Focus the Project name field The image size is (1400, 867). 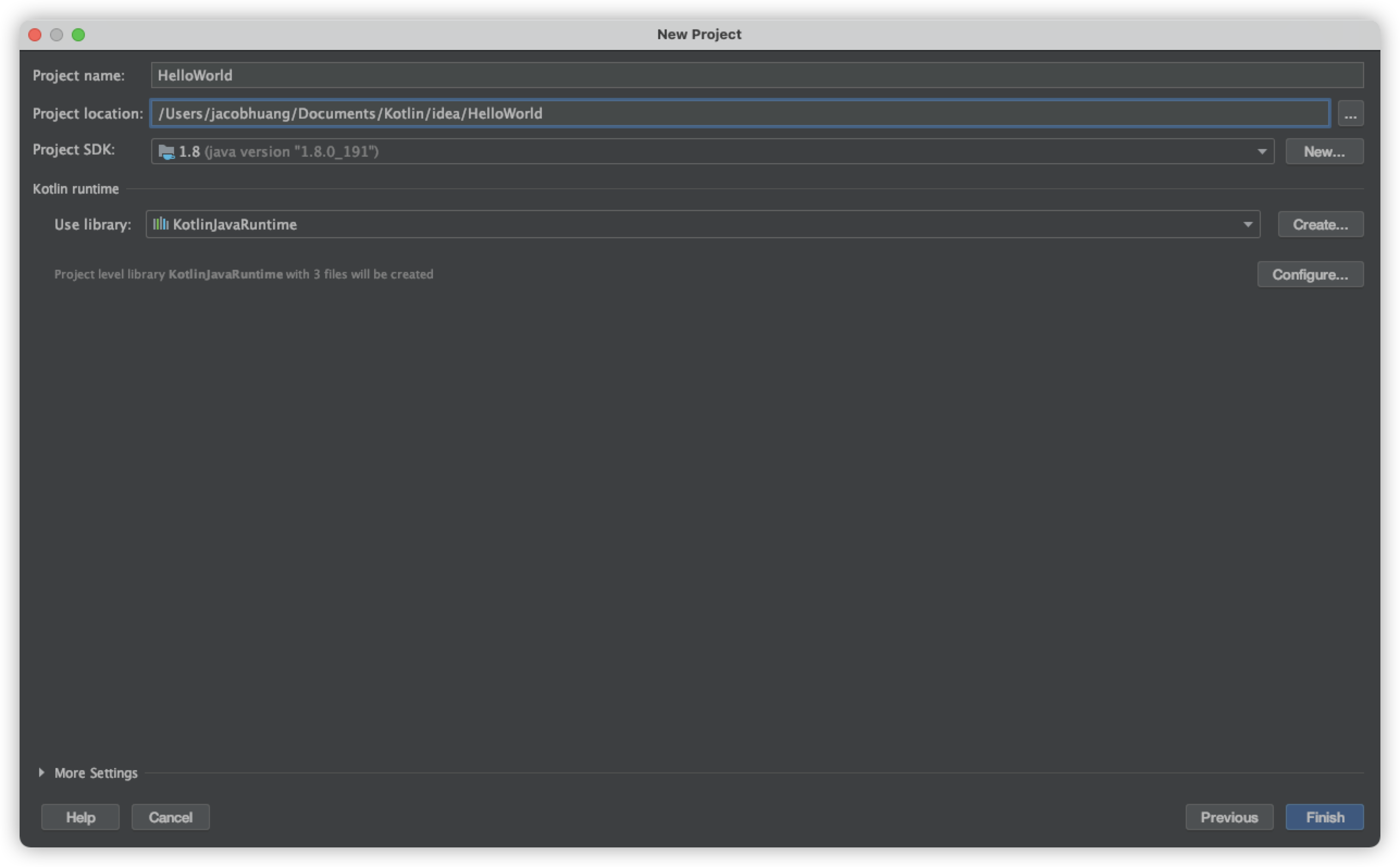point(757,75)
